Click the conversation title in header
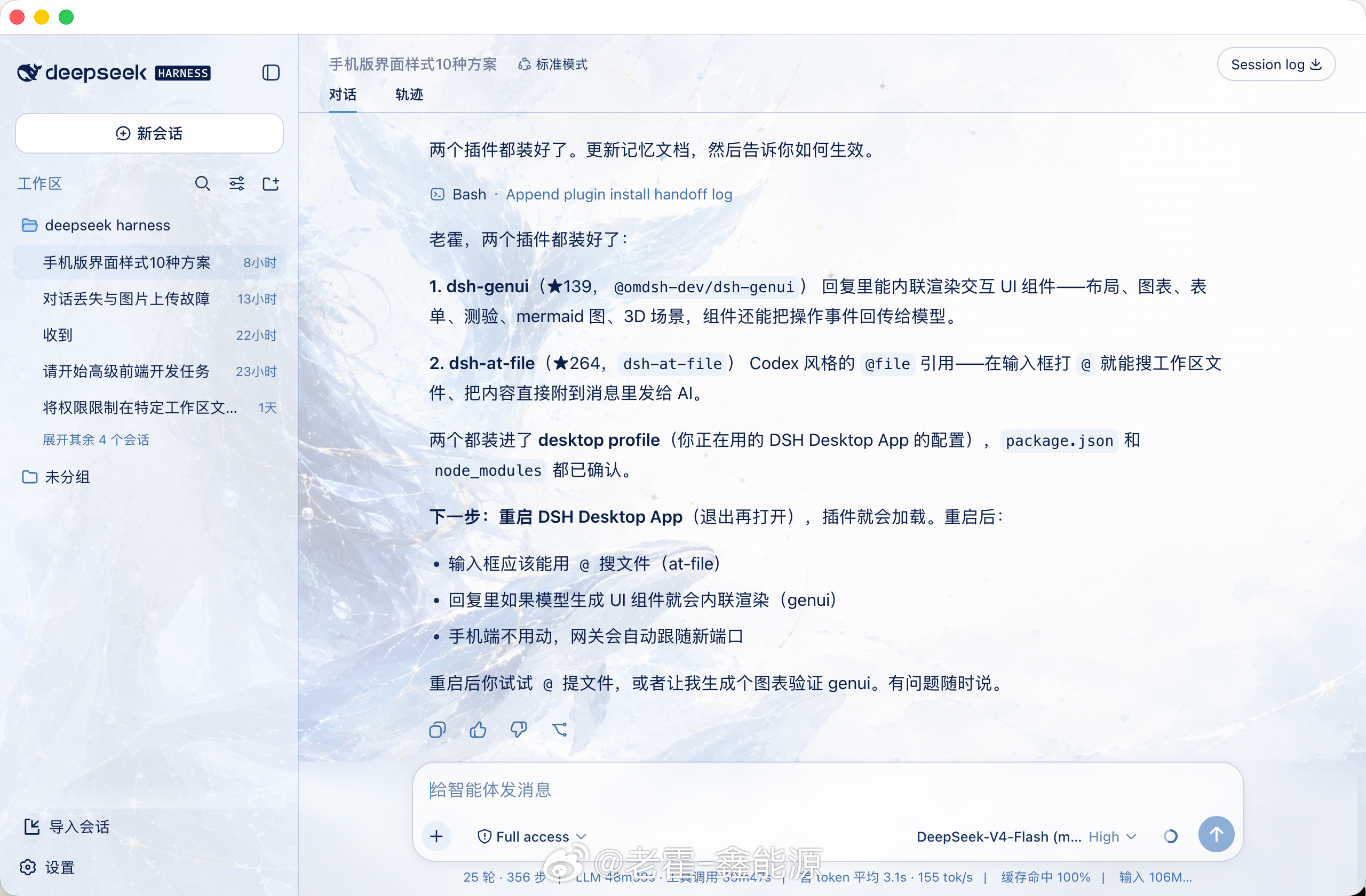The width and height of the screenshot is (1366, 896). [412, 64]
